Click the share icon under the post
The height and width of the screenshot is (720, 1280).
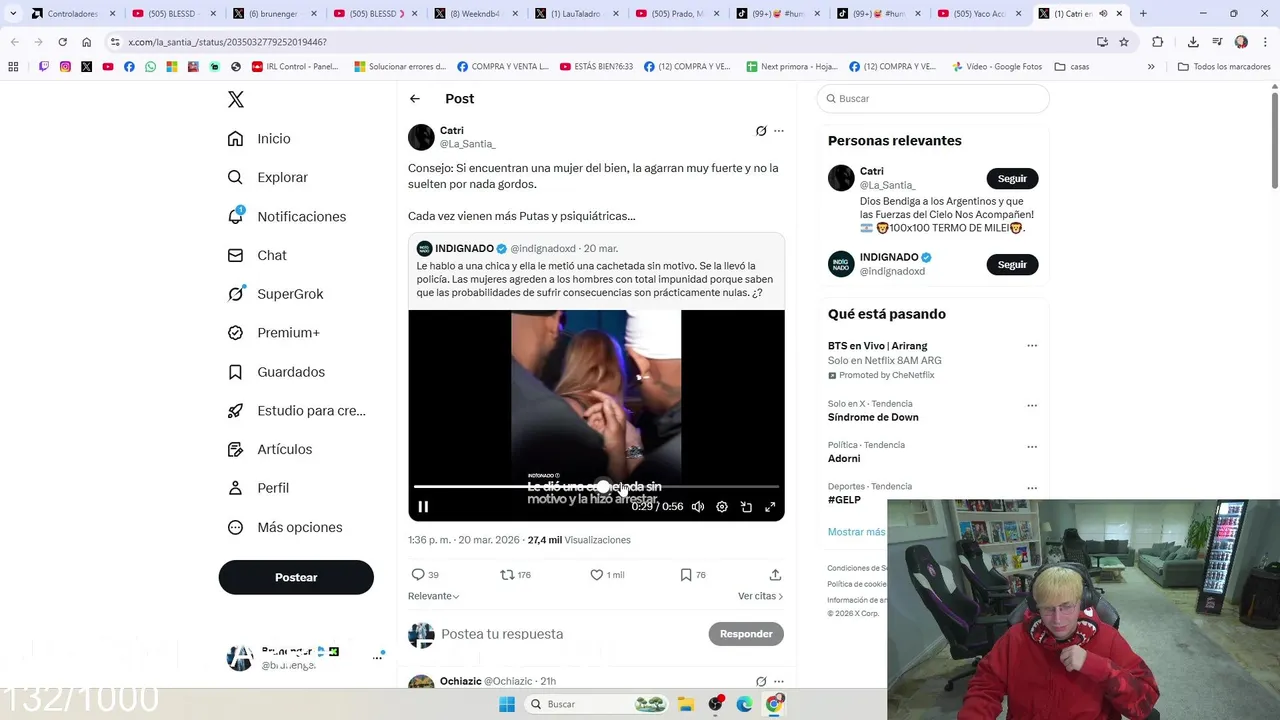[x=775, y=575]
